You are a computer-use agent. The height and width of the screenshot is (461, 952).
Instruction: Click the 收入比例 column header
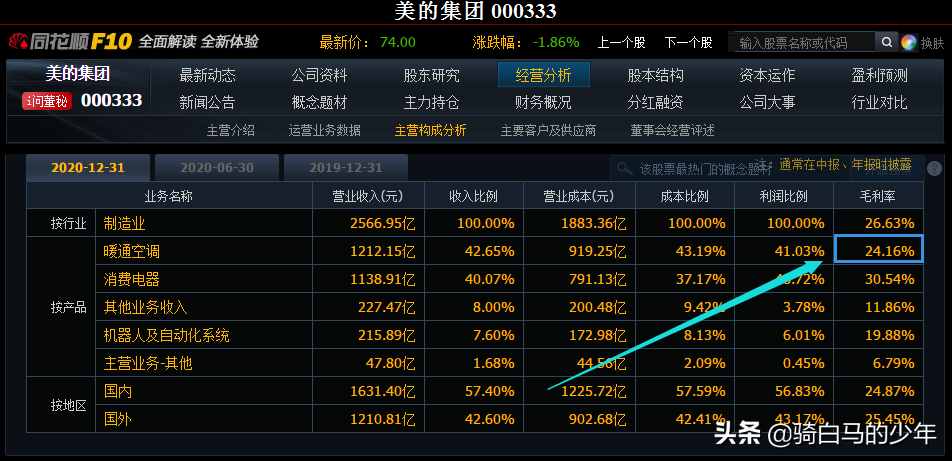point(474,196)
